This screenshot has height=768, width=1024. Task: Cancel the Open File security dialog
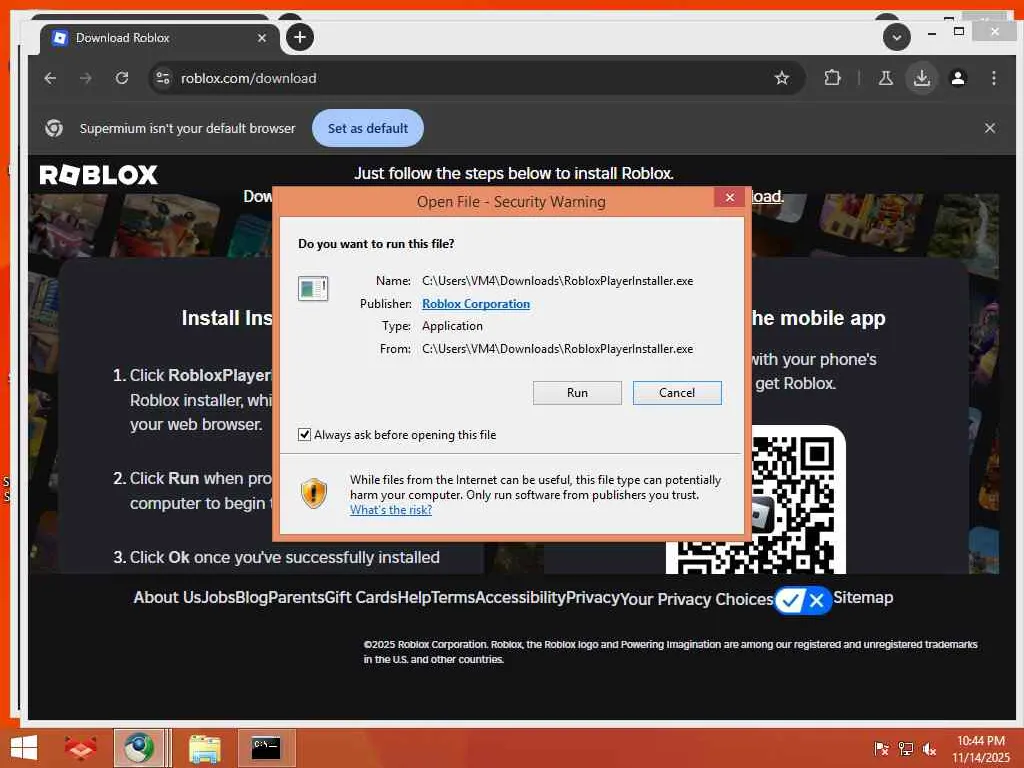[677, 392]
